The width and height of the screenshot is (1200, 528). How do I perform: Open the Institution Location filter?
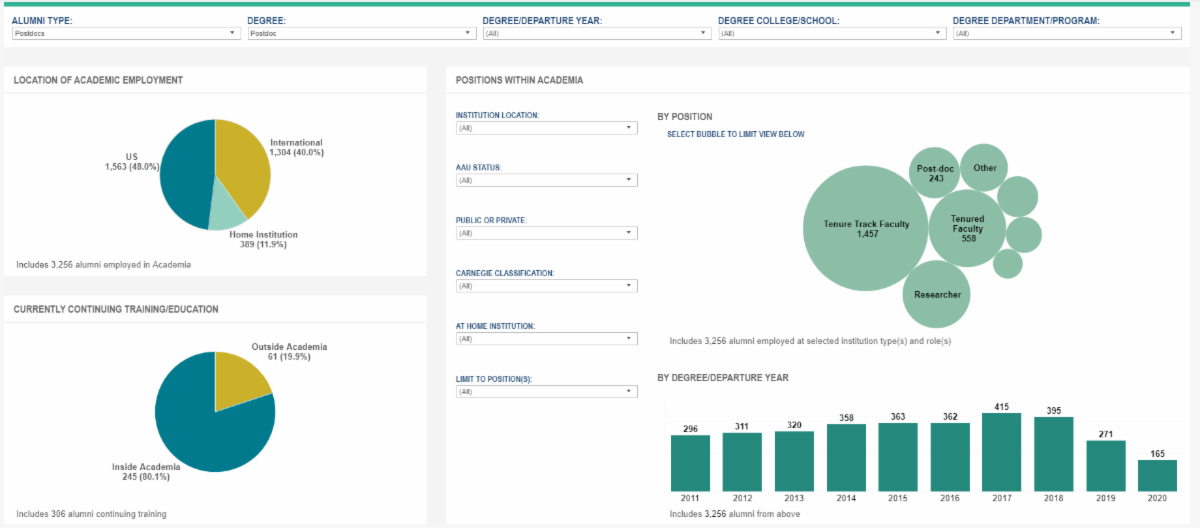coord(546,128)
